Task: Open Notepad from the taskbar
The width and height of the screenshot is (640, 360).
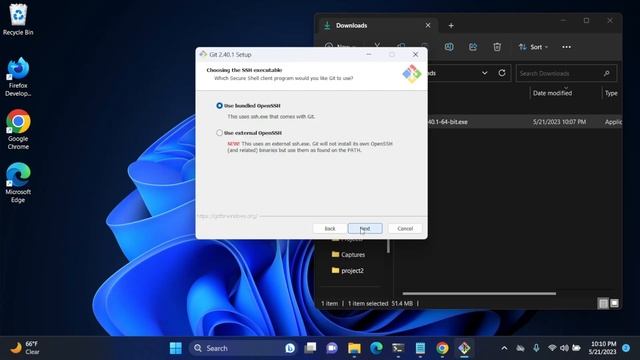Action: pyautogui.click(x=420, y=348)
